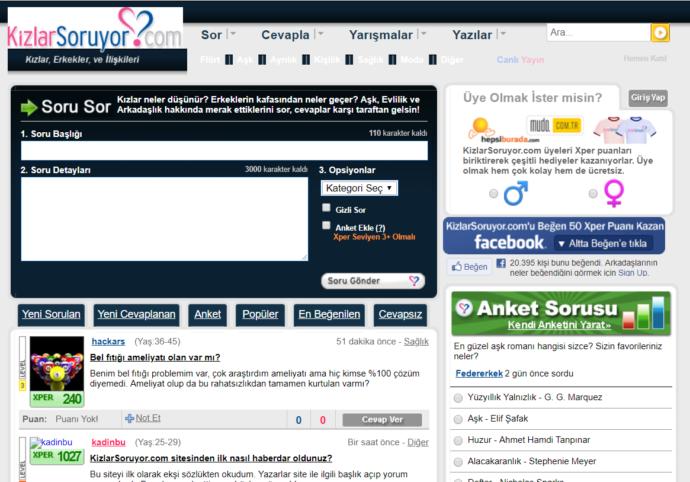Switch to the En Beğenilen tab

click(x=329, y=315)
